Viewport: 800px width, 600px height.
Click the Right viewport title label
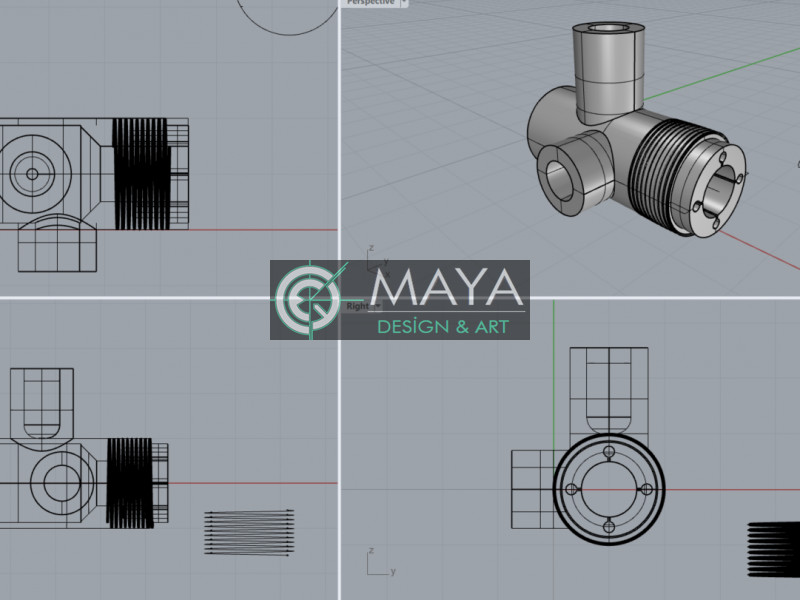(x=357, y=306)
